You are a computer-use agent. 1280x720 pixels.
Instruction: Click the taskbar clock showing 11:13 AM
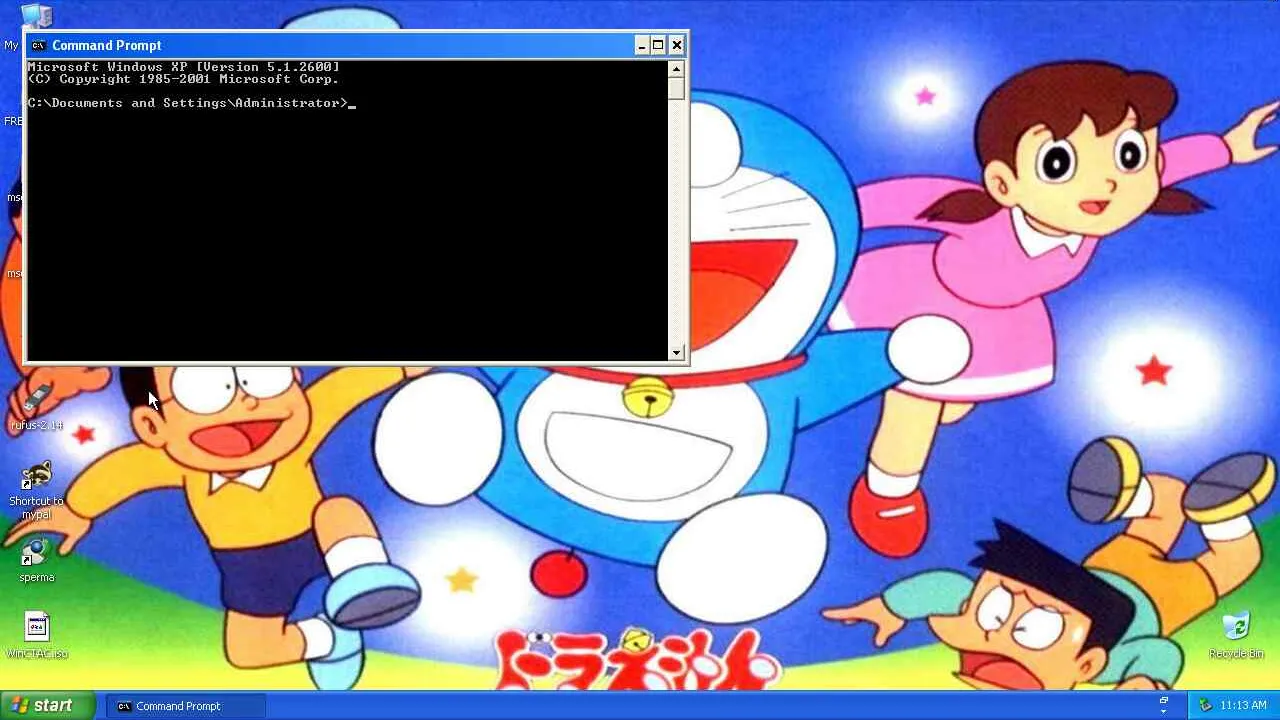pos(1243,706)
